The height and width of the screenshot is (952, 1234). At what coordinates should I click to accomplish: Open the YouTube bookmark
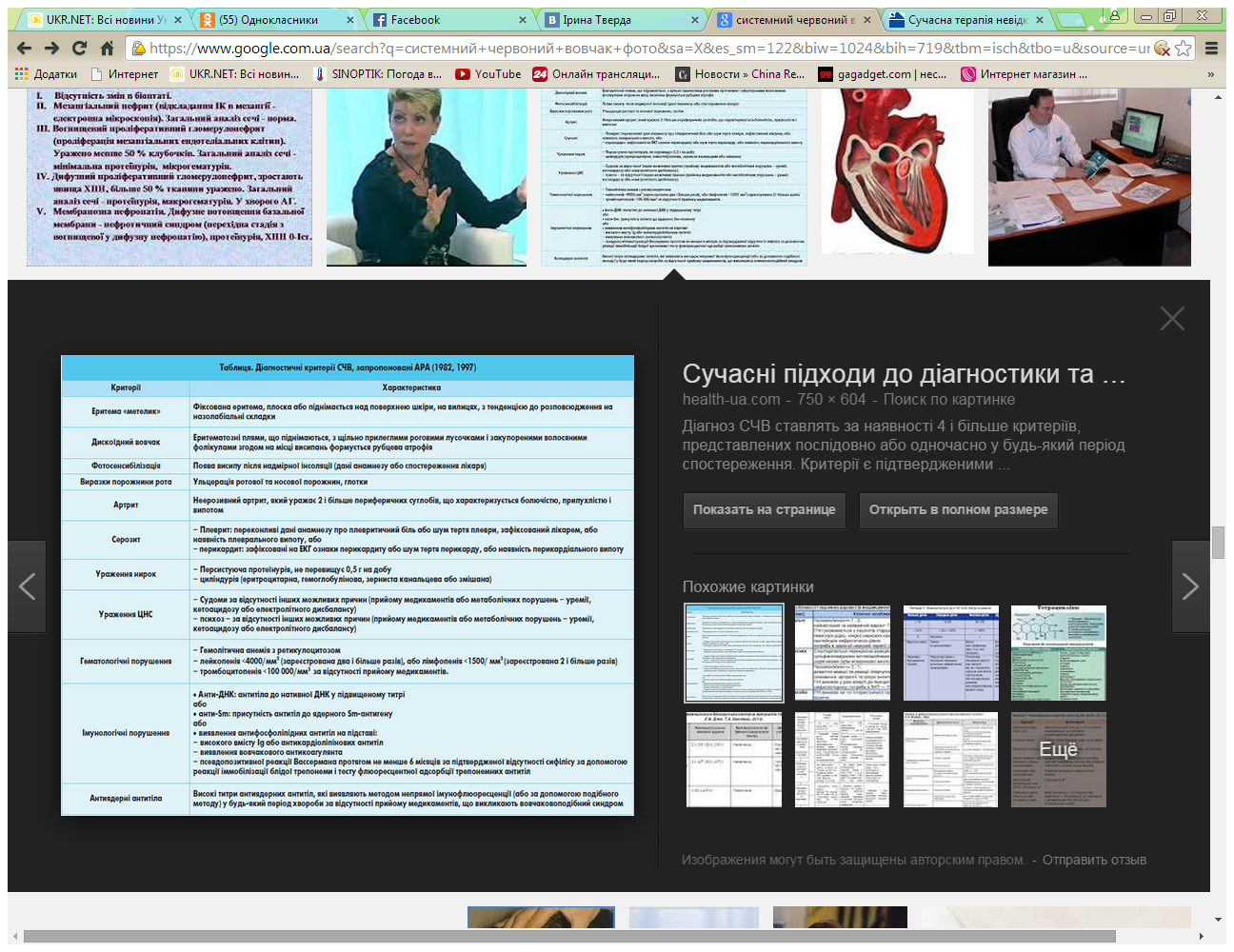(488, 73)
